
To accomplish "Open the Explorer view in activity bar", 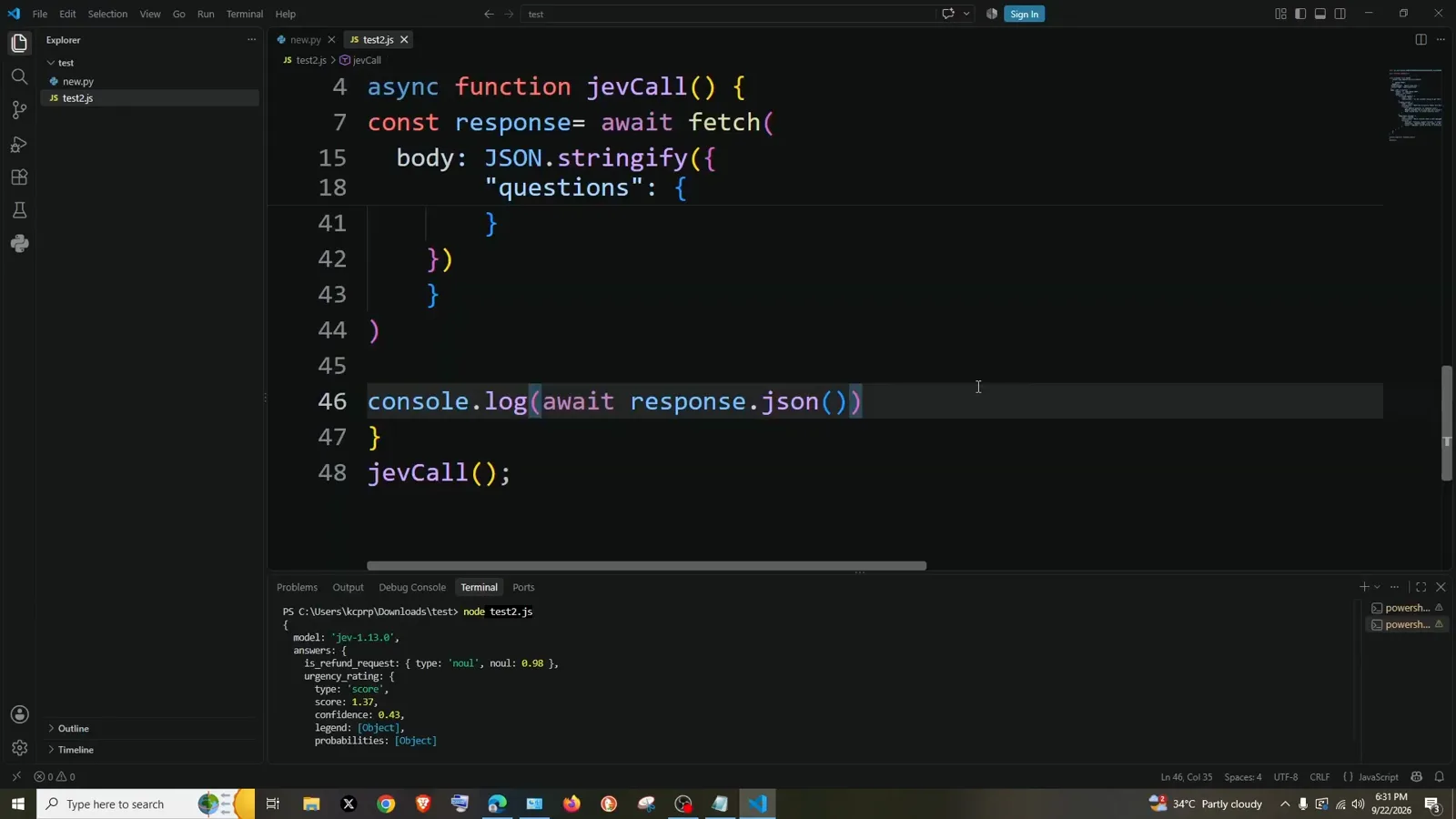I will [x=19, y=43].
